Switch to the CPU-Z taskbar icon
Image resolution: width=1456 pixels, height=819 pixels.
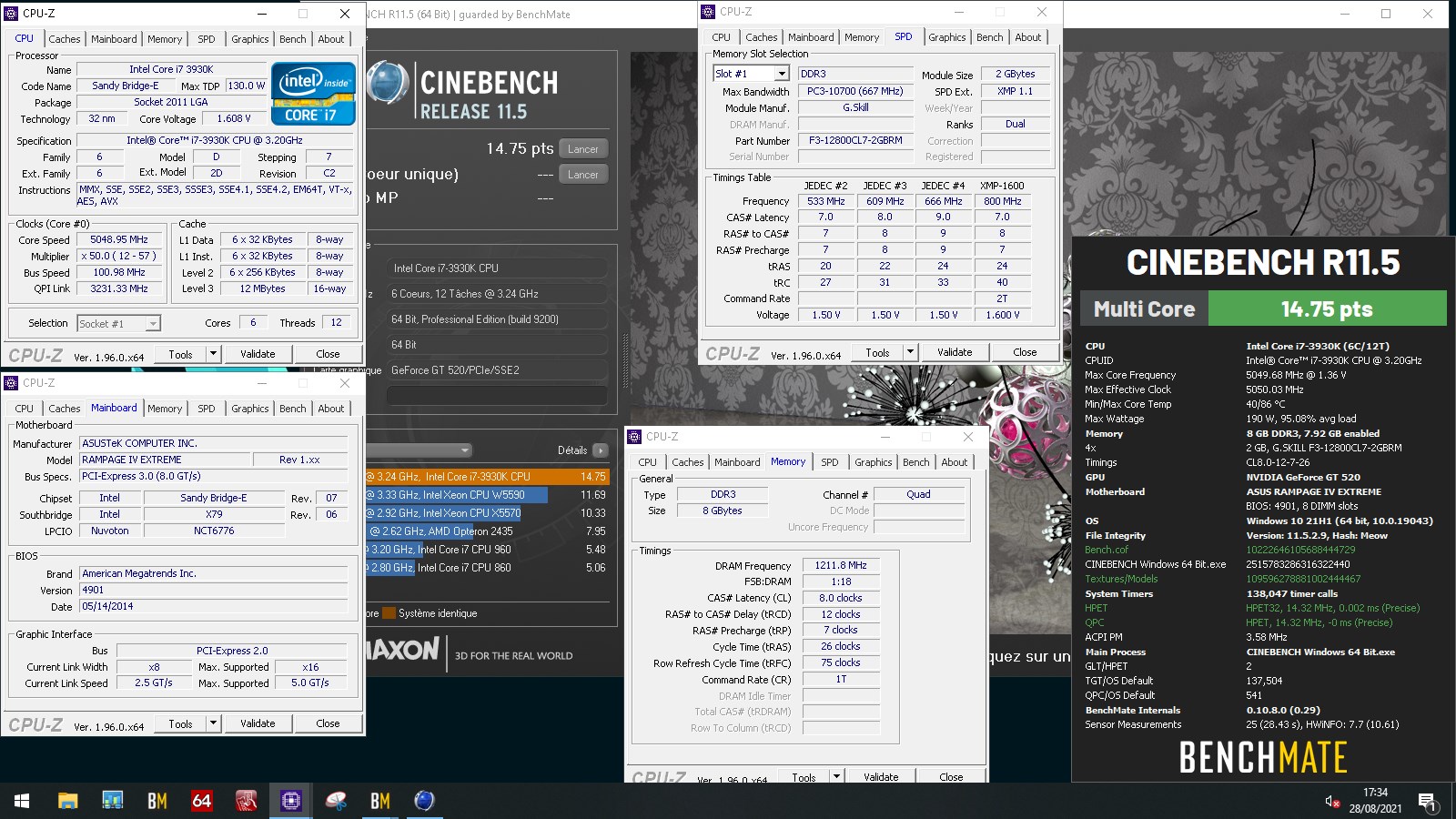pos(290,801)
